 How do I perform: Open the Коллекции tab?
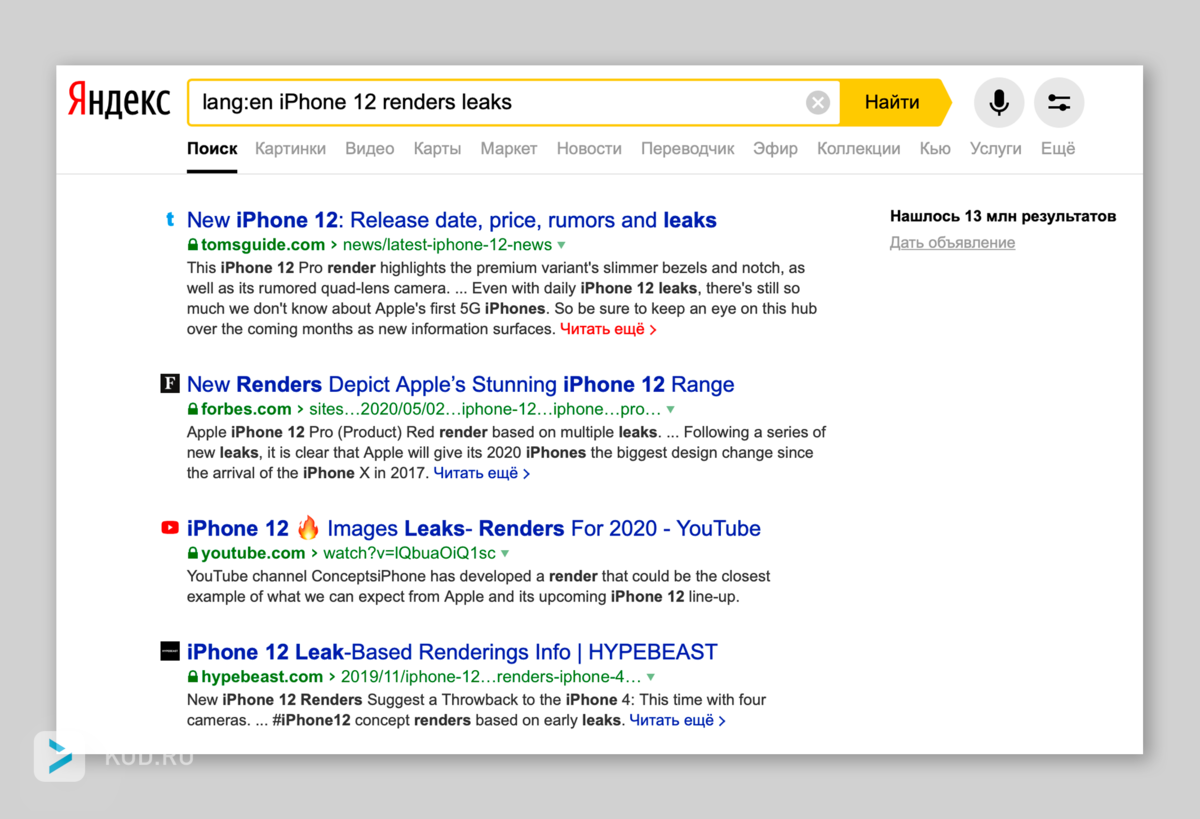click(x=859, y=148)
